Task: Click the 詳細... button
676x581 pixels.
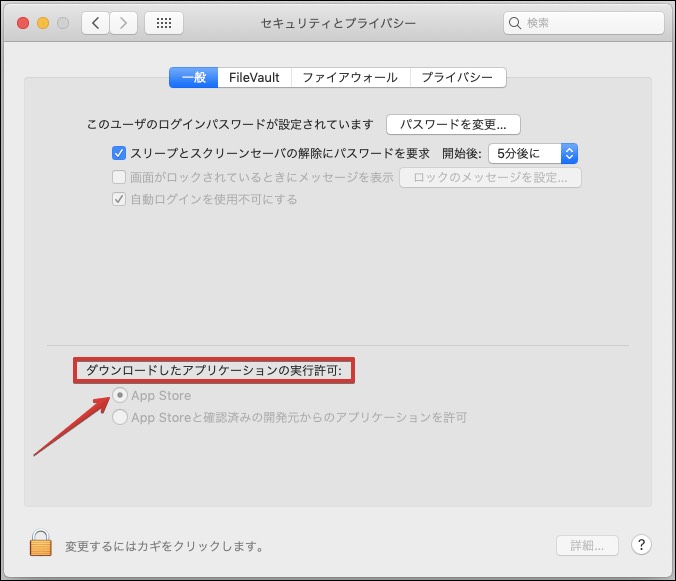Action: pos(587,546)
